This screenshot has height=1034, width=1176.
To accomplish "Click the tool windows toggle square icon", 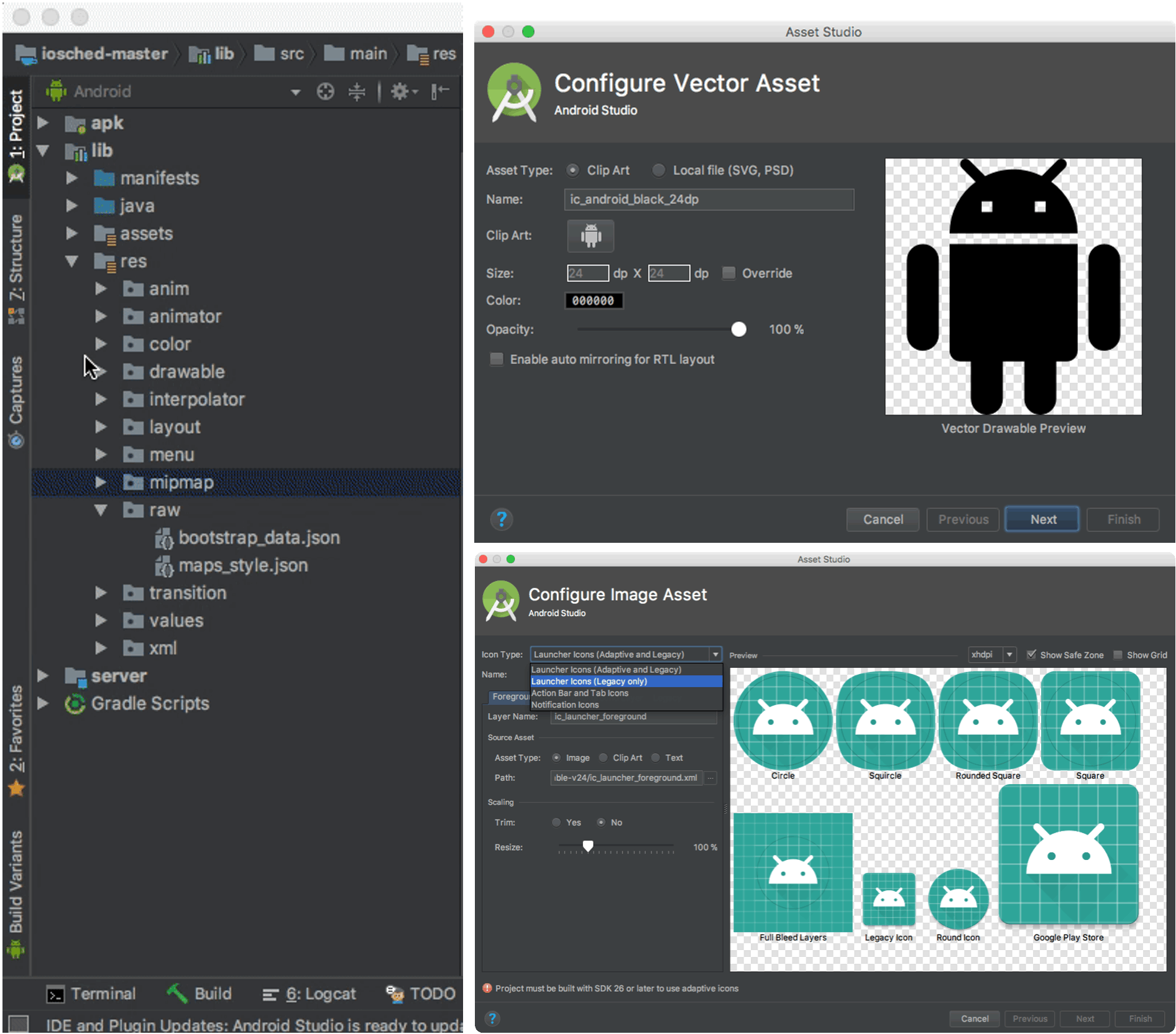I will (x=19, y=1023).
